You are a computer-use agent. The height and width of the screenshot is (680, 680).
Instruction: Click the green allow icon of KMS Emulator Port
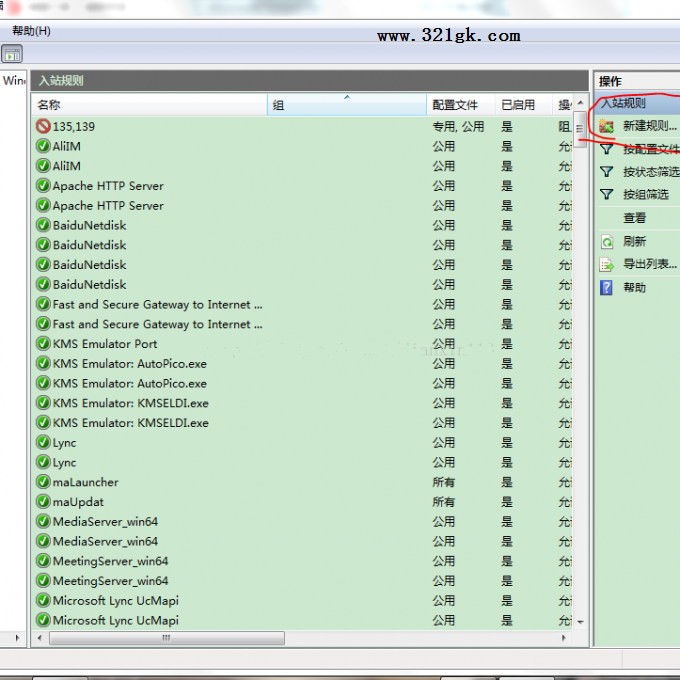click(43, 343)
